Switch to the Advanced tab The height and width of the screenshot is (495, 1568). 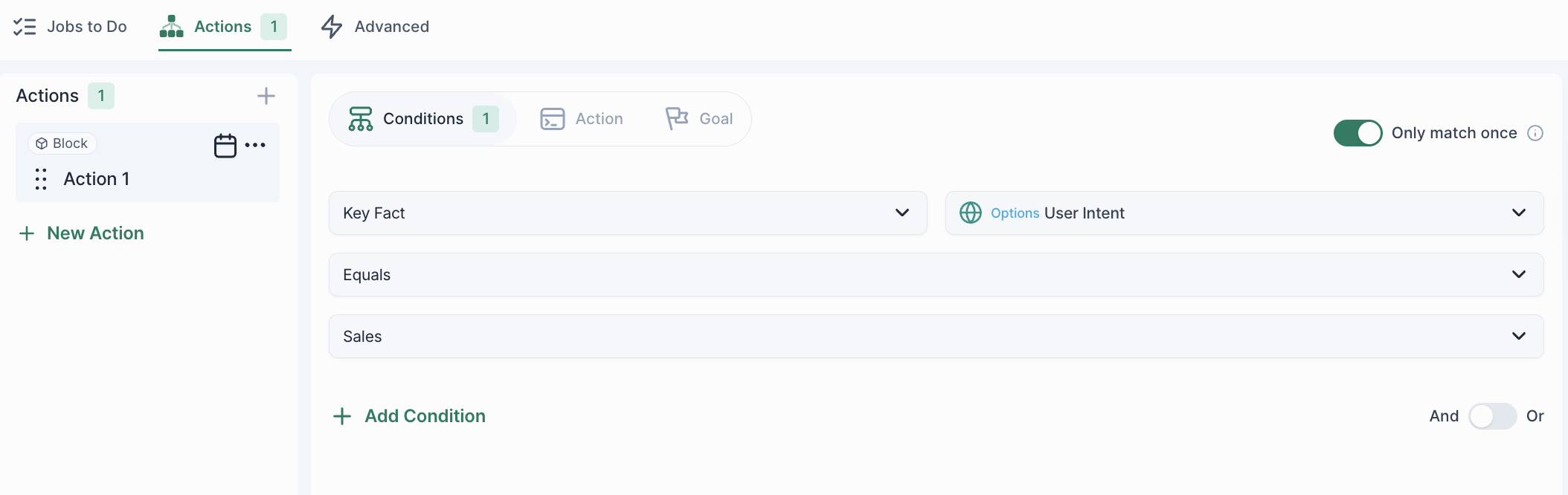coord(376,27)
